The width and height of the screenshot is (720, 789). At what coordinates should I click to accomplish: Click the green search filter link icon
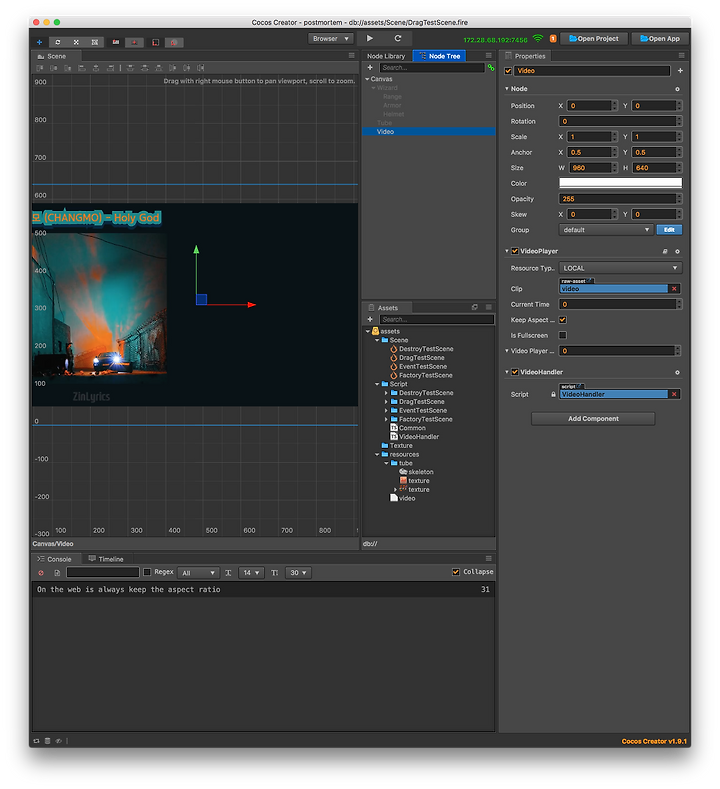pos(491,67)
